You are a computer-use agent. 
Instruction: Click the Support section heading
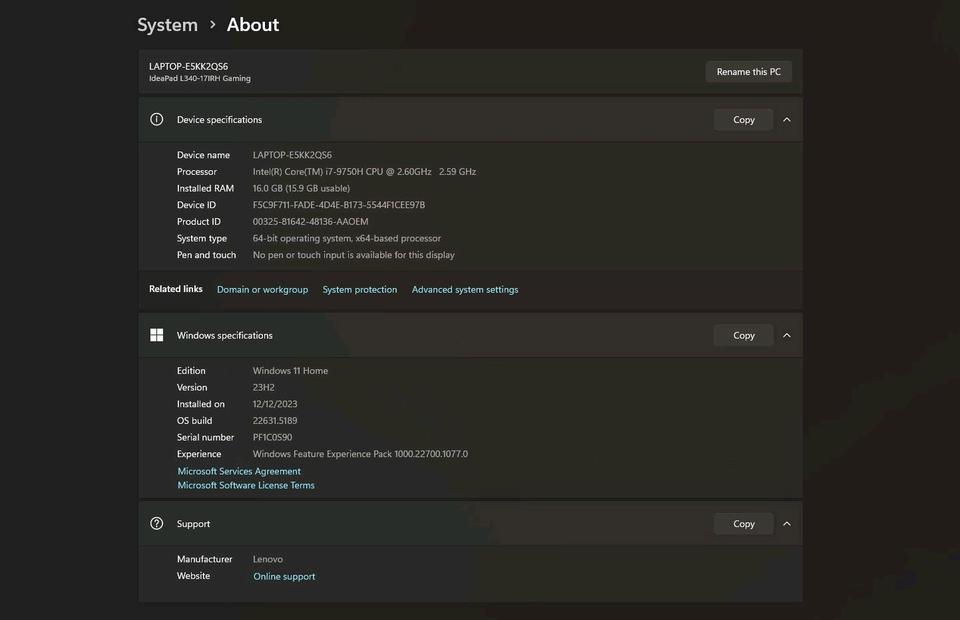pos(193,524)
